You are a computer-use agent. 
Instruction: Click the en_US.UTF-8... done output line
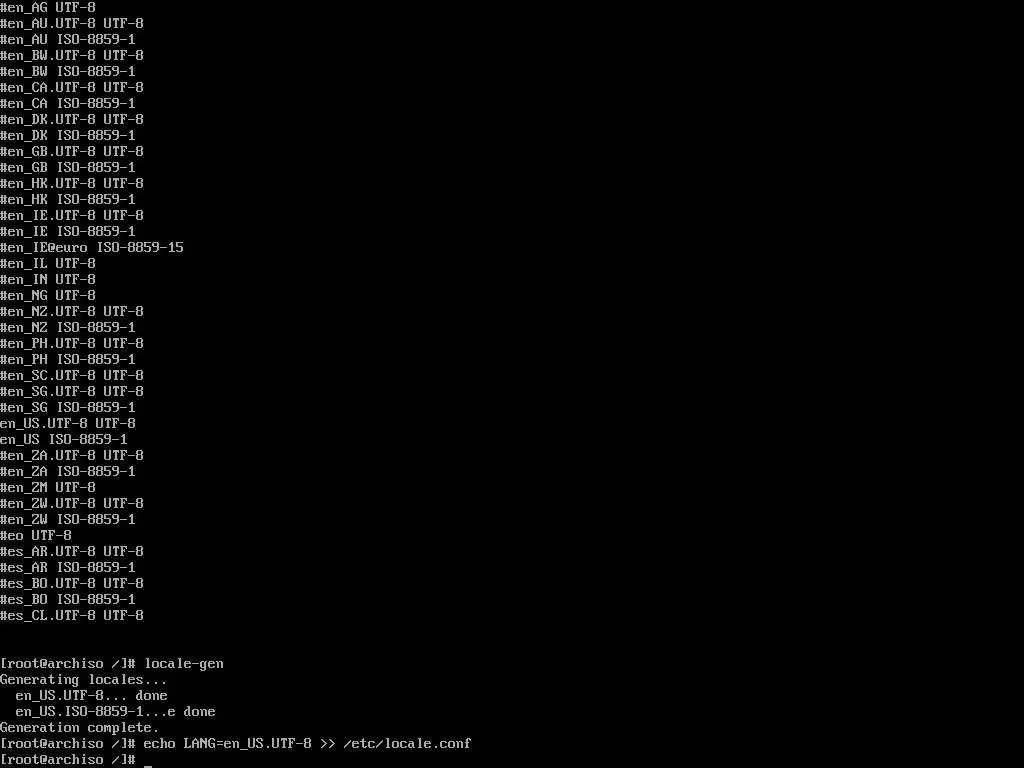point(91,696)
